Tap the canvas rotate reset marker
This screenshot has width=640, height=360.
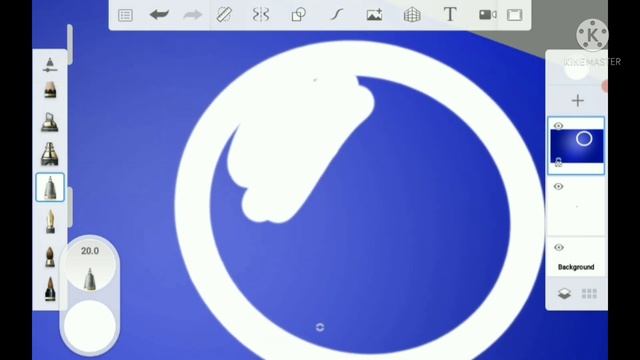tap(320, 327)
